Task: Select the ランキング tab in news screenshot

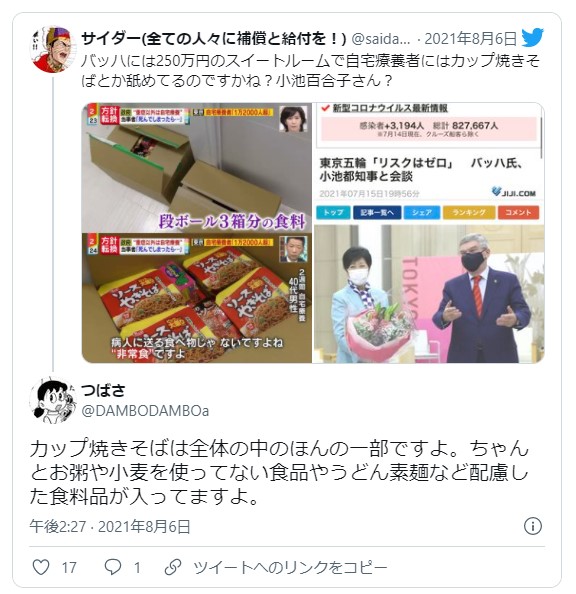Action: point(469,213)
